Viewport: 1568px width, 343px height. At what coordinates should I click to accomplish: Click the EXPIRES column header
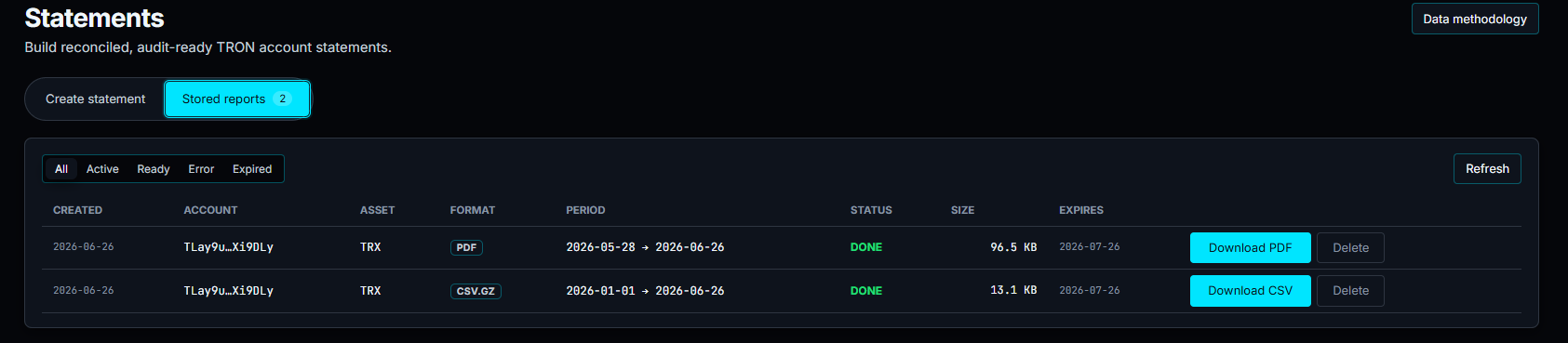coord(1080,210)
